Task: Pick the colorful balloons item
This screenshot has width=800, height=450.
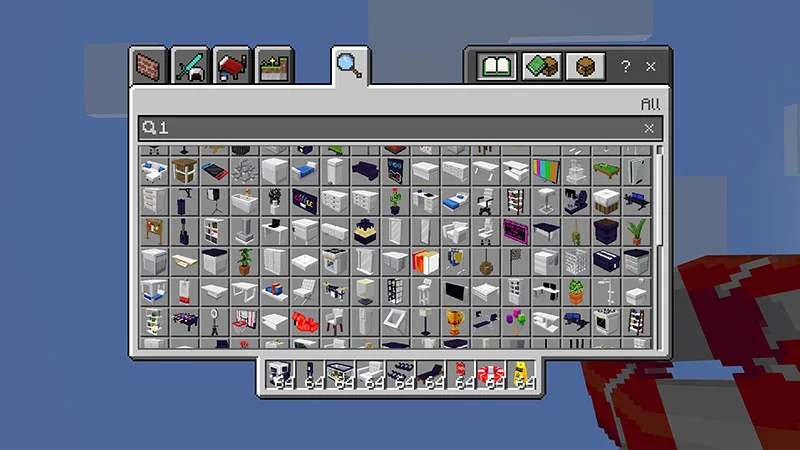Action: (516, 321)
